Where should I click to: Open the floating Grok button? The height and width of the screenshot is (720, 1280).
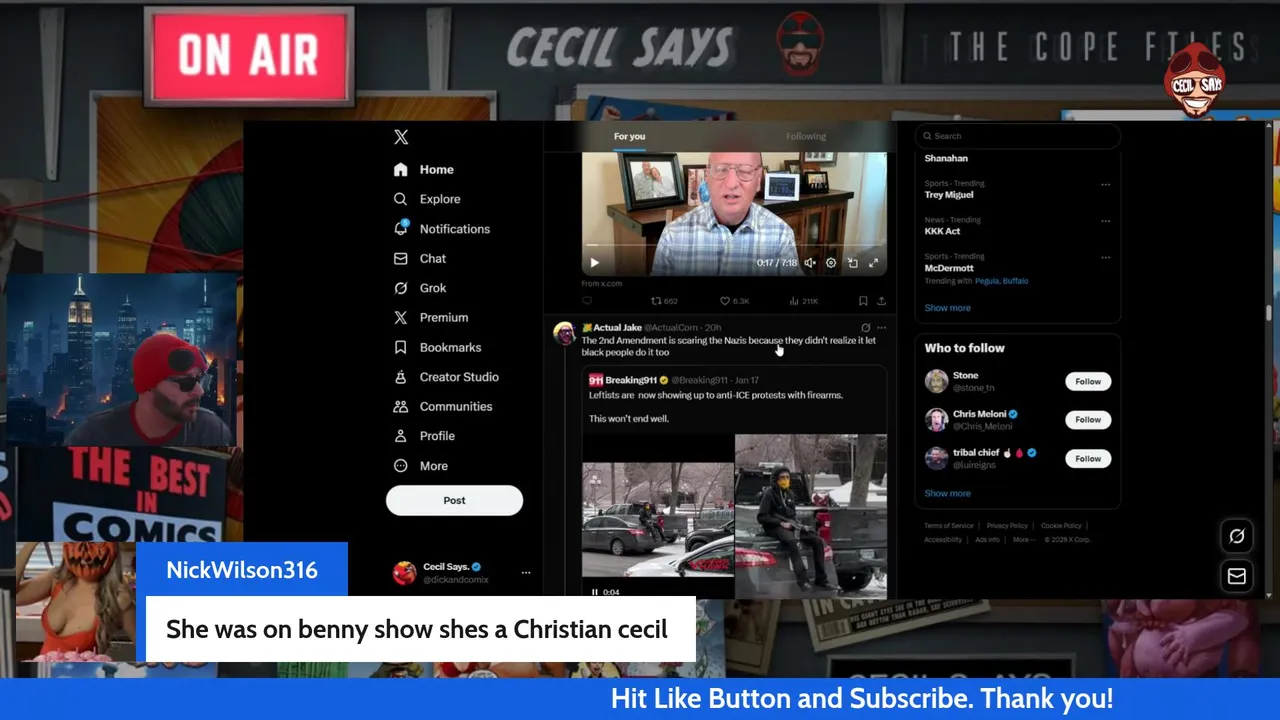click(x=1237, y=537)
